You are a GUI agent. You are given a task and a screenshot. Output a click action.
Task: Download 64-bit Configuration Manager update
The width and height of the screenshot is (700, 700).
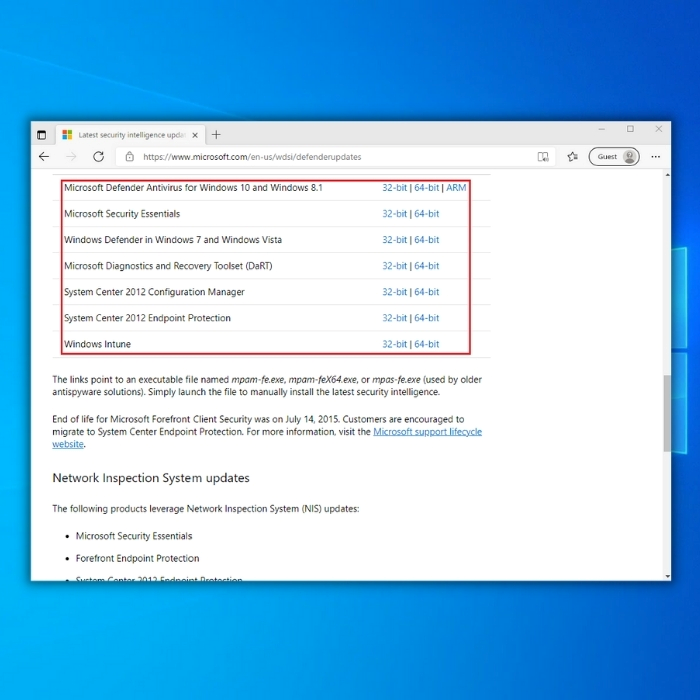pos(426,292)
